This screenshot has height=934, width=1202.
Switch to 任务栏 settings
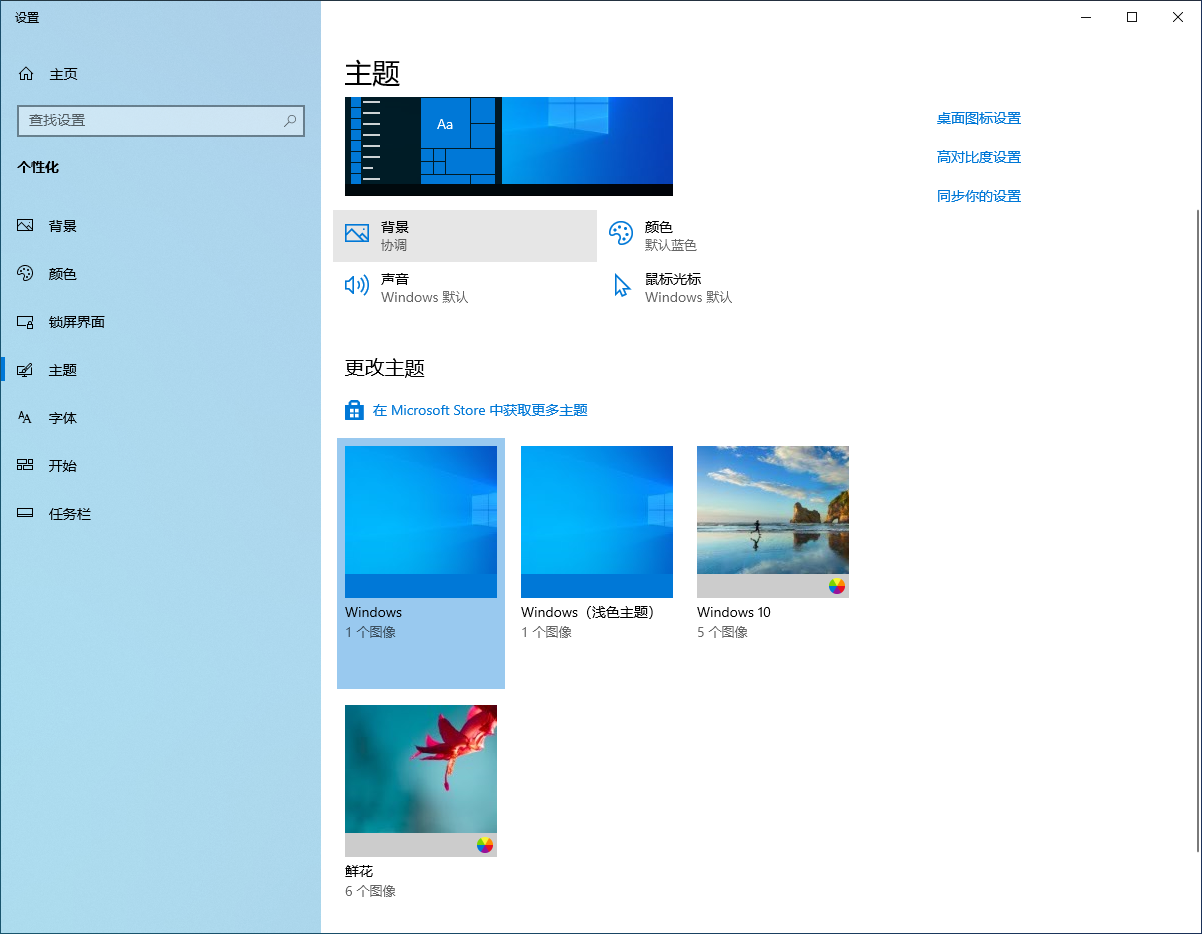pos(160,514)
